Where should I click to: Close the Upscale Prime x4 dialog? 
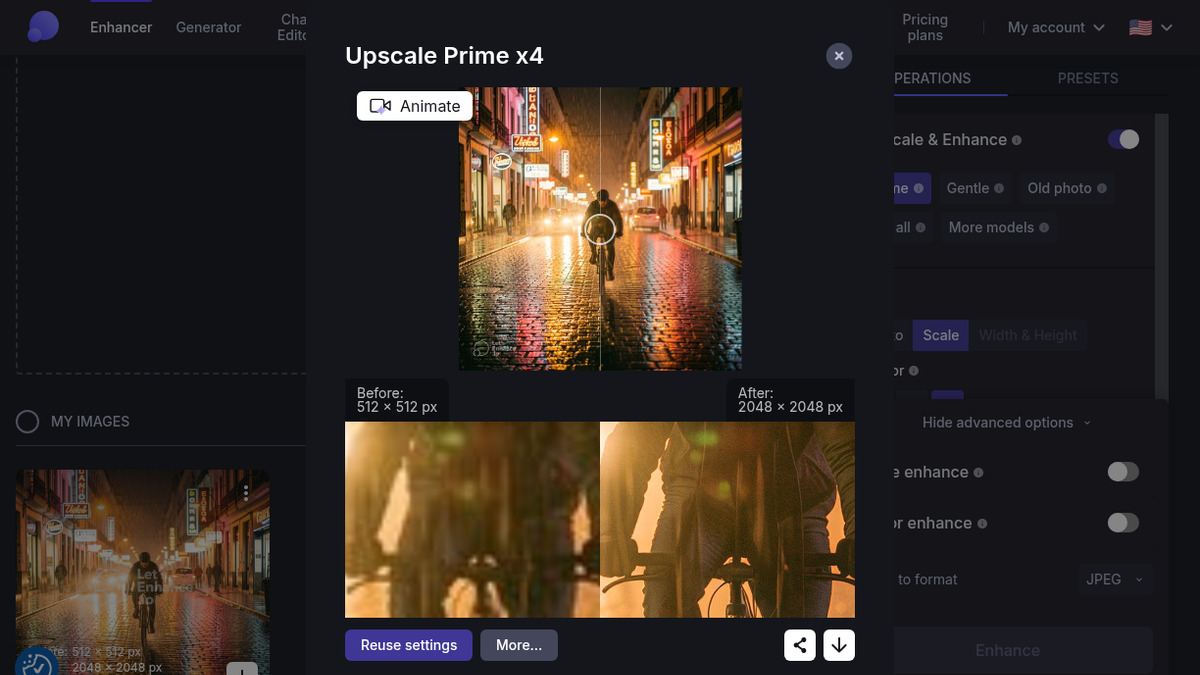[x=839, y=56]
